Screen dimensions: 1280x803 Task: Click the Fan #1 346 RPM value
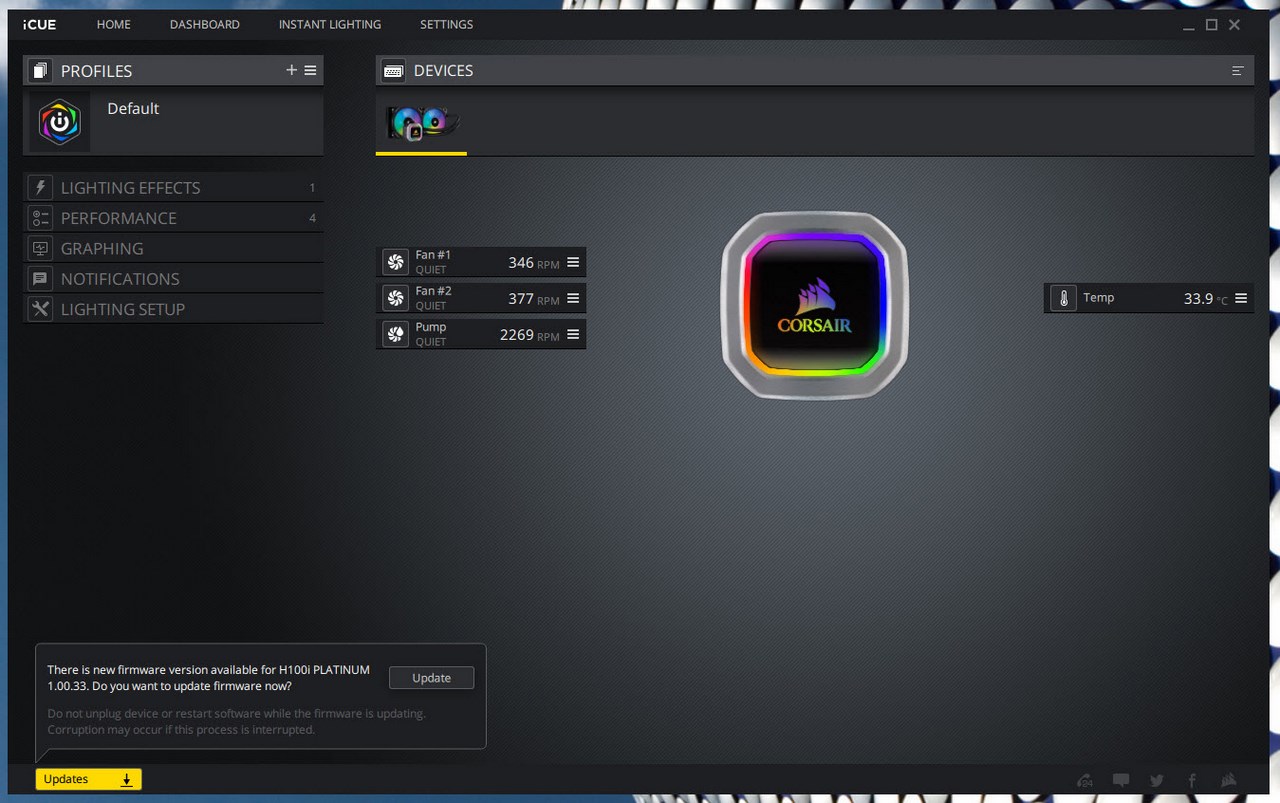[x=534, y=263]
